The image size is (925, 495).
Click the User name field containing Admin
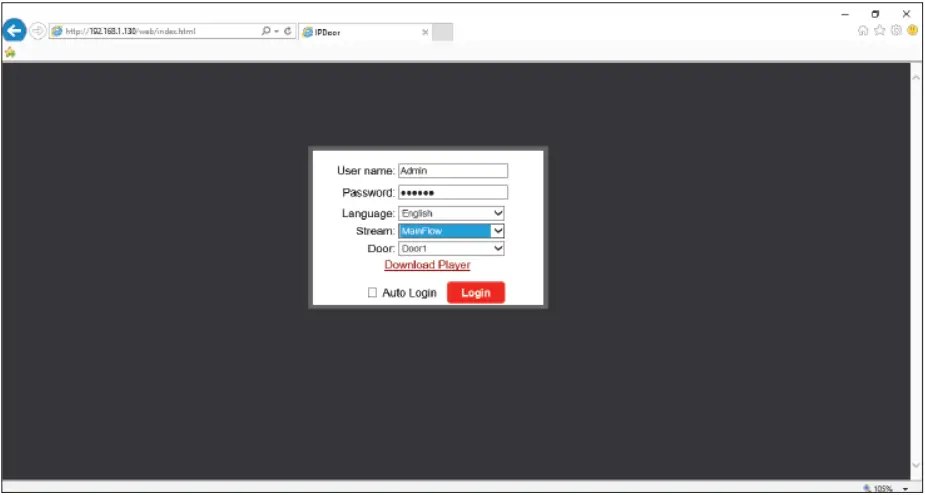453,171
